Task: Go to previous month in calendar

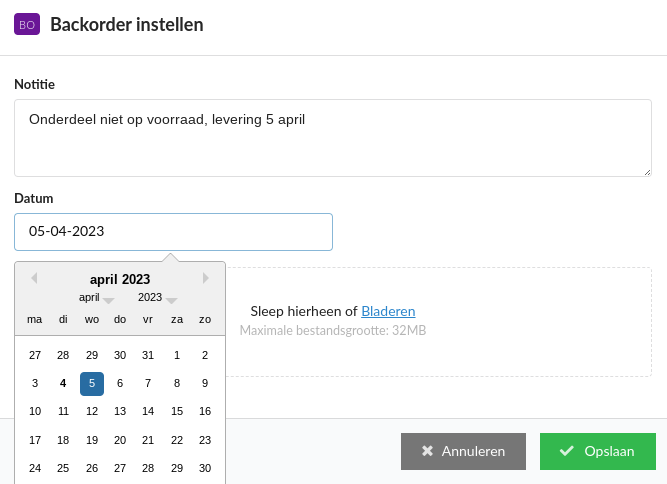Action: point(34,278)
